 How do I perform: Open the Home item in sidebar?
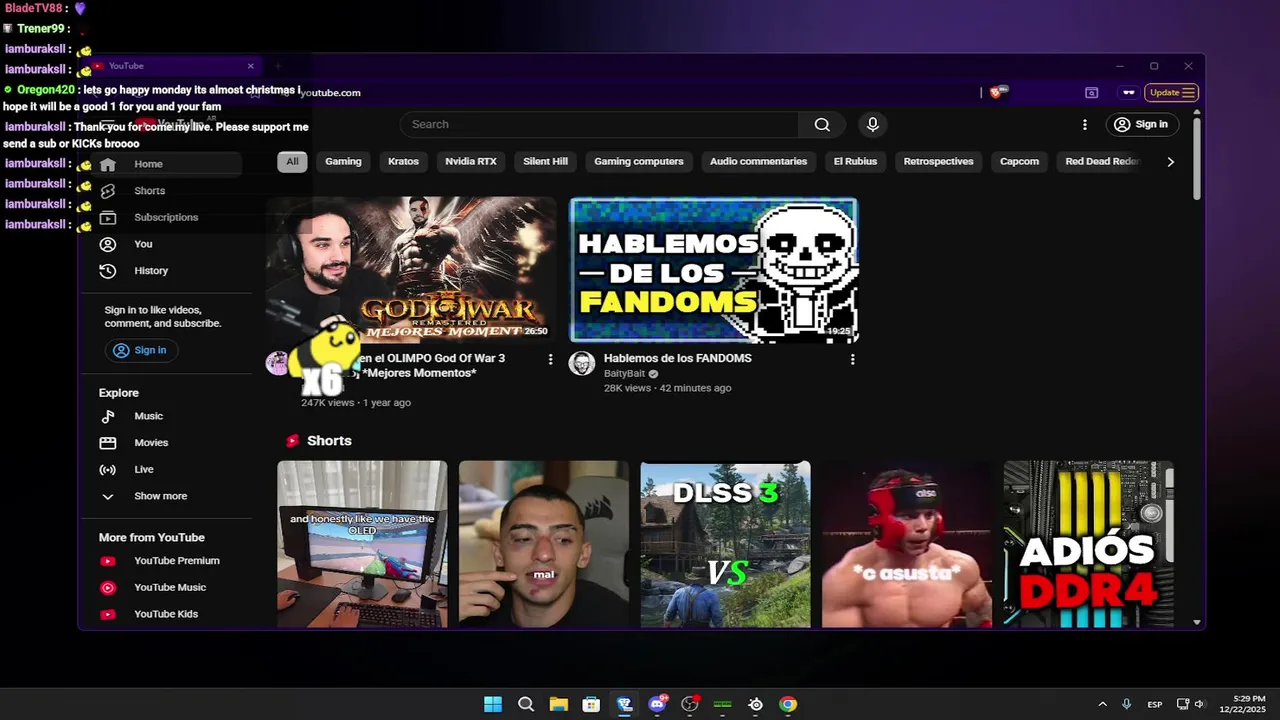169,164
